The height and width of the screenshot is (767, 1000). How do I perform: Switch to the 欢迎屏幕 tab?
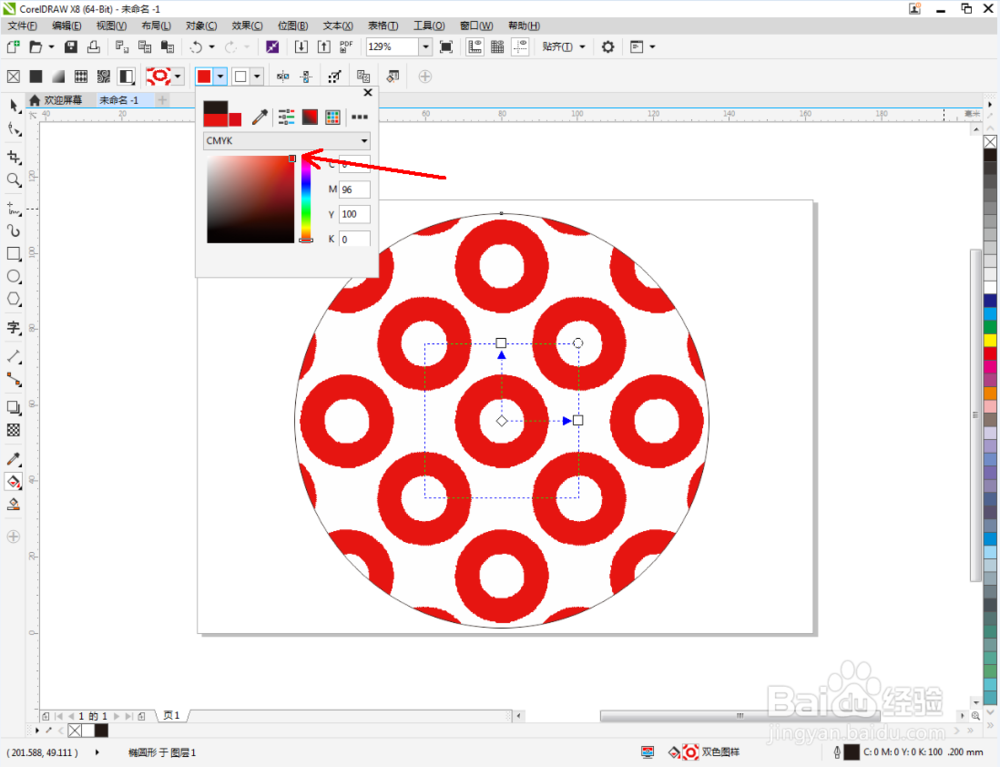click(x=56, y=100)
